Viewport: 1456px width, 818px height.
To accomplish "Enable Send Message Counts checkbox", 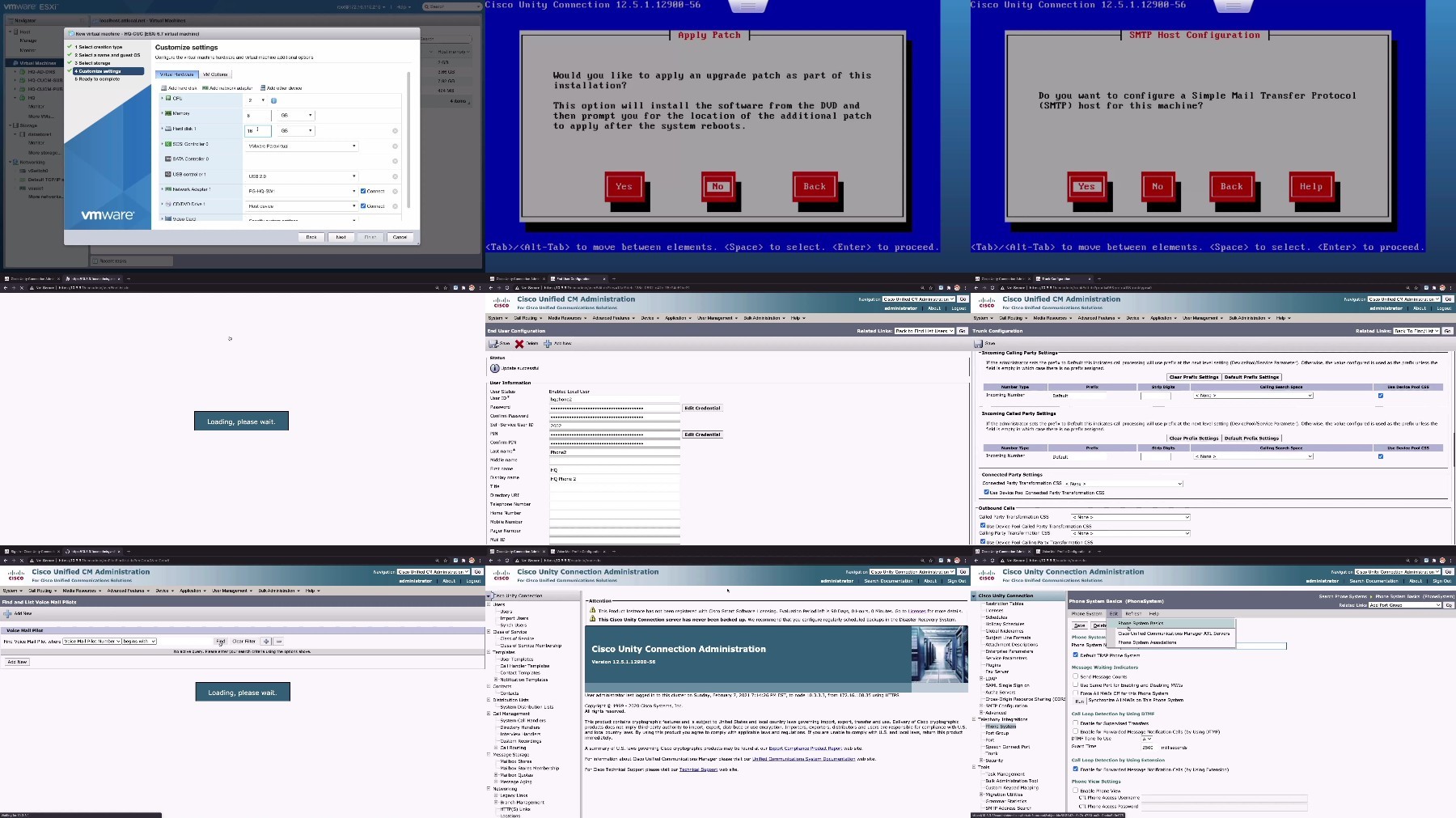I will (x=1075, y=676).
